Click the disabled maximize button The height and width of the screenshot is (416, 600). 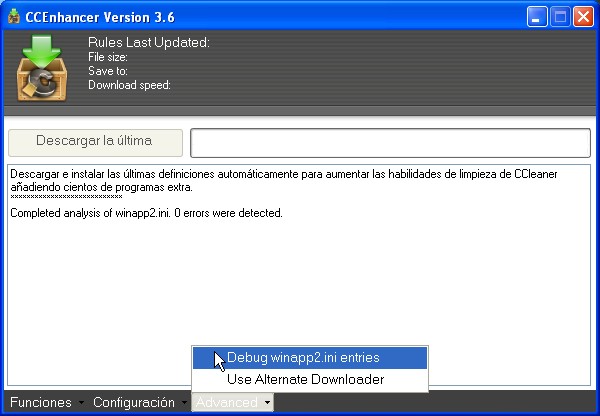[x=560, y=16]
